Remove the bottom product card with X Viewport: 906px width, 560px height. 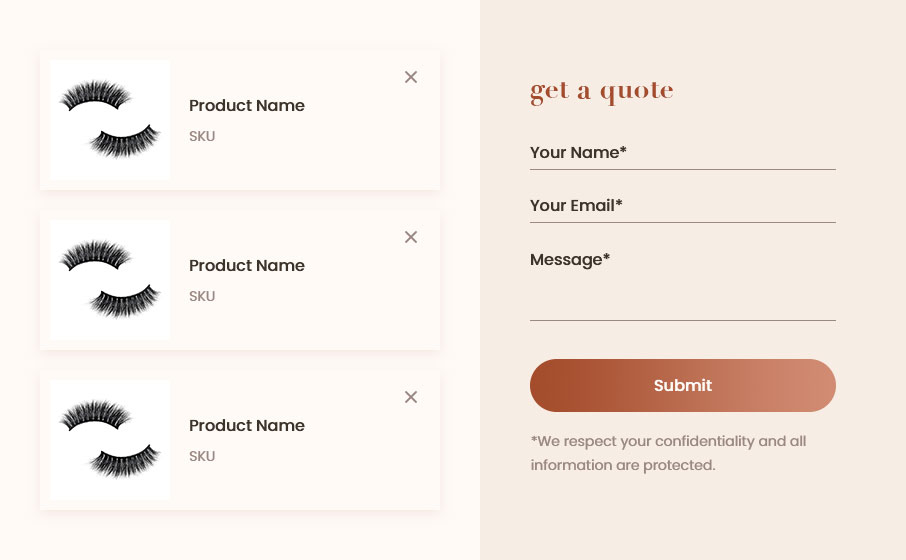(x=411, y=397)
